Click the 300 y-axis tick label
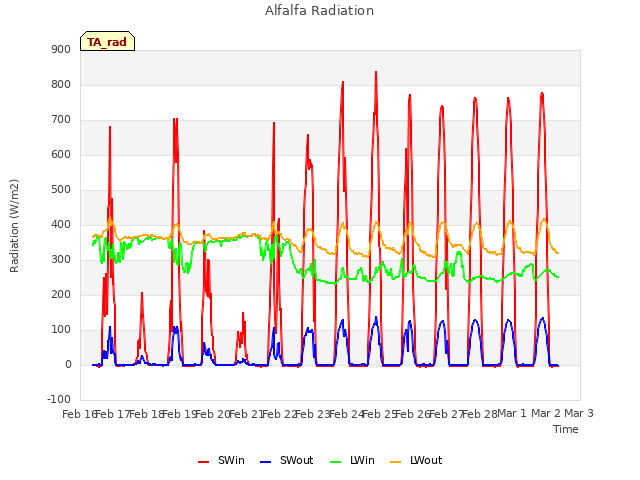 point(61,260)
